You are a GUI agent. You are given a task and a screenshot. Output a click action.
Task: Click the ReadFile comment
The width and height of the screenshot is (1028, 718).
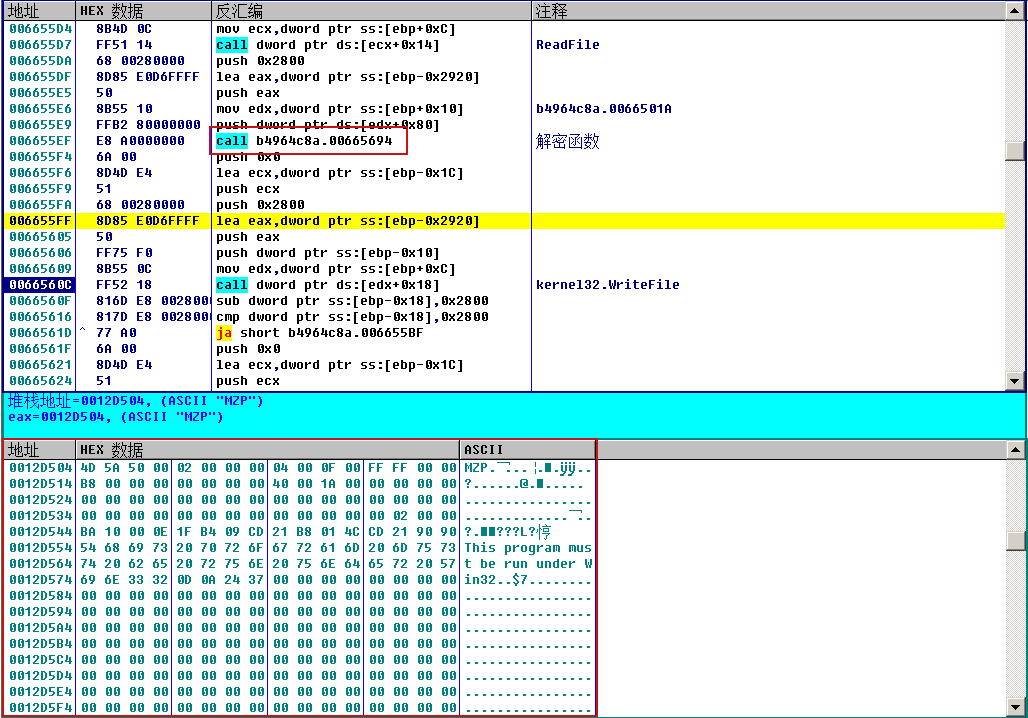[x=568, y=45]
